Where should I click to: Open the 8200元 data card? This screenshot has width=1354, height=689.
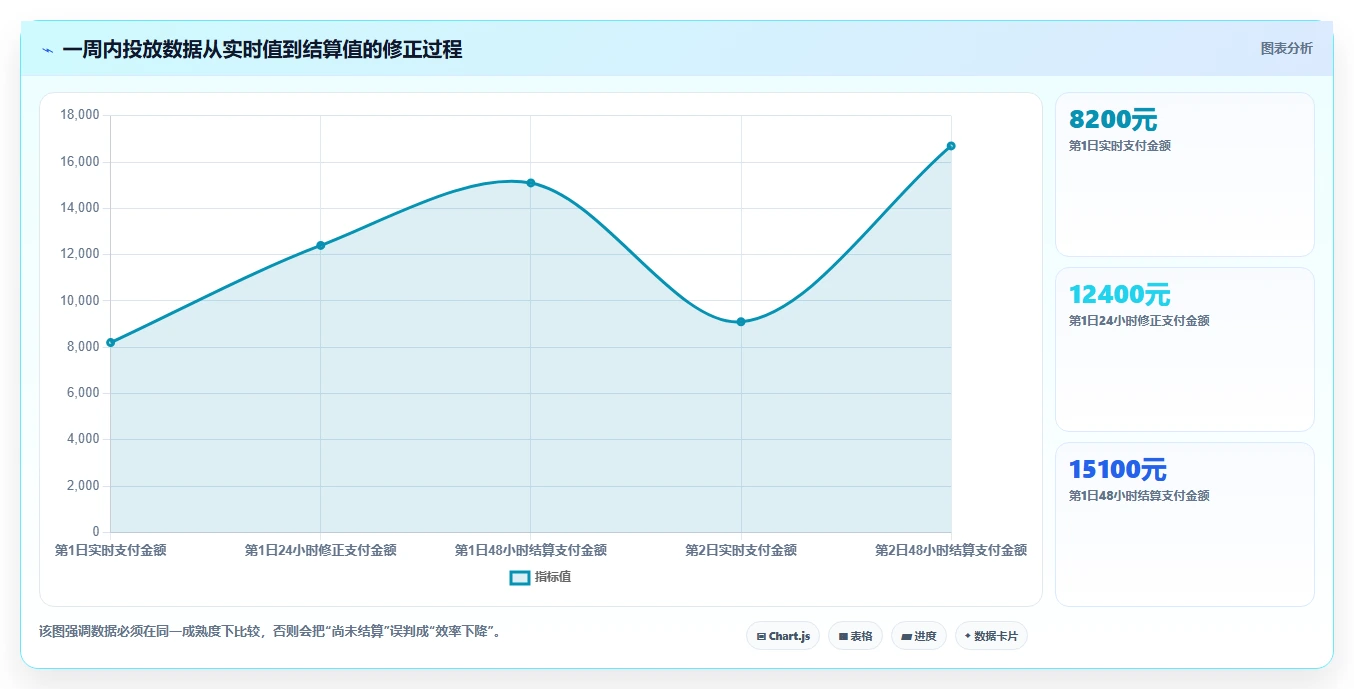click(x=1185, y=175)
